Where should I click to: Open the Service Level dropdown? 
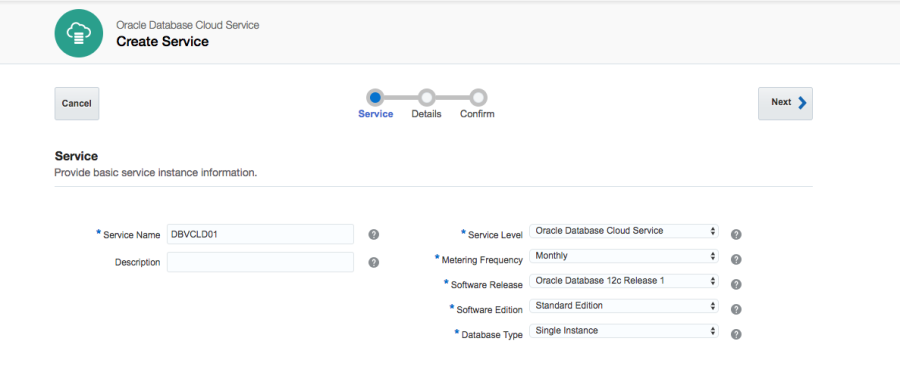point(624,231)
